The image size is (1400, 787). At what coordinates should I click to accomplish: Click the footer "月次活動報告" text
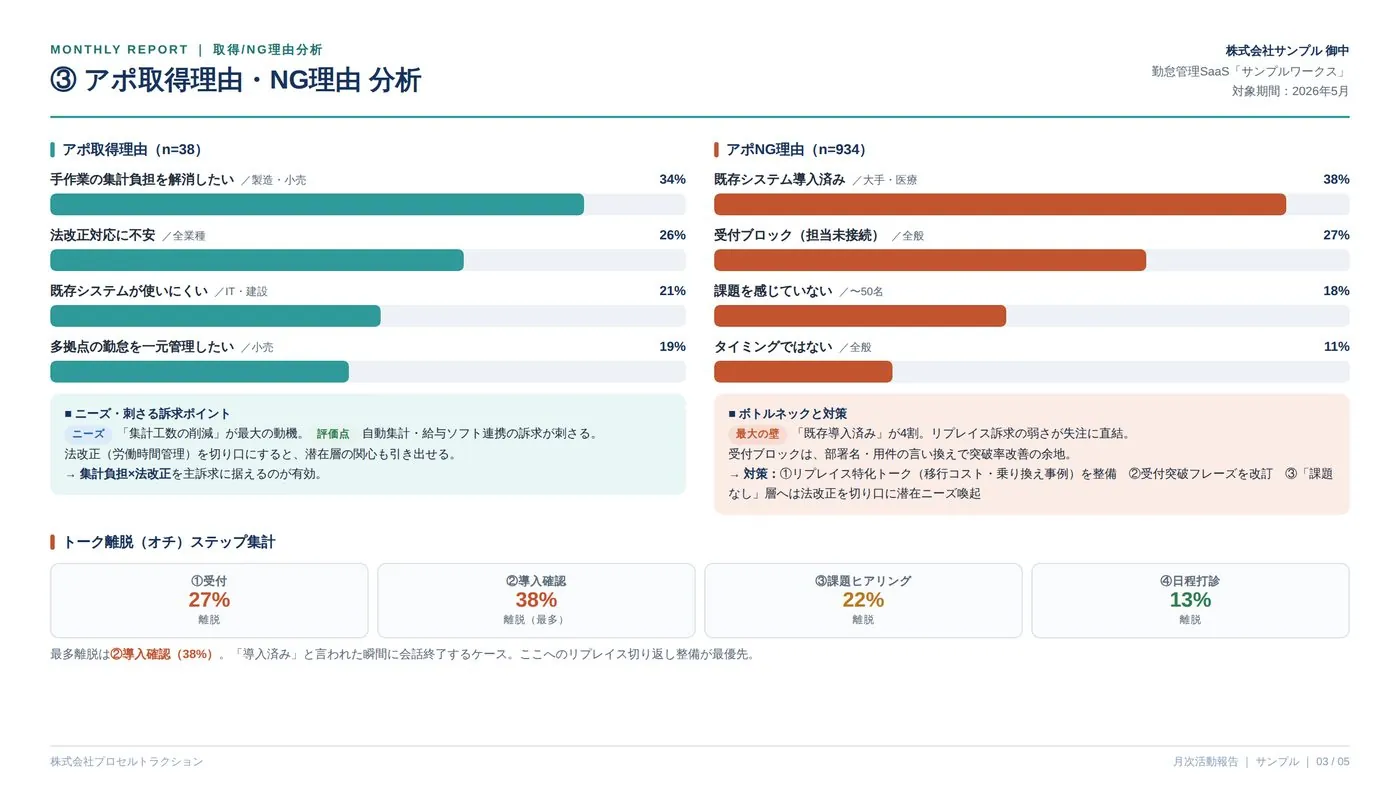coord(1204,762)
